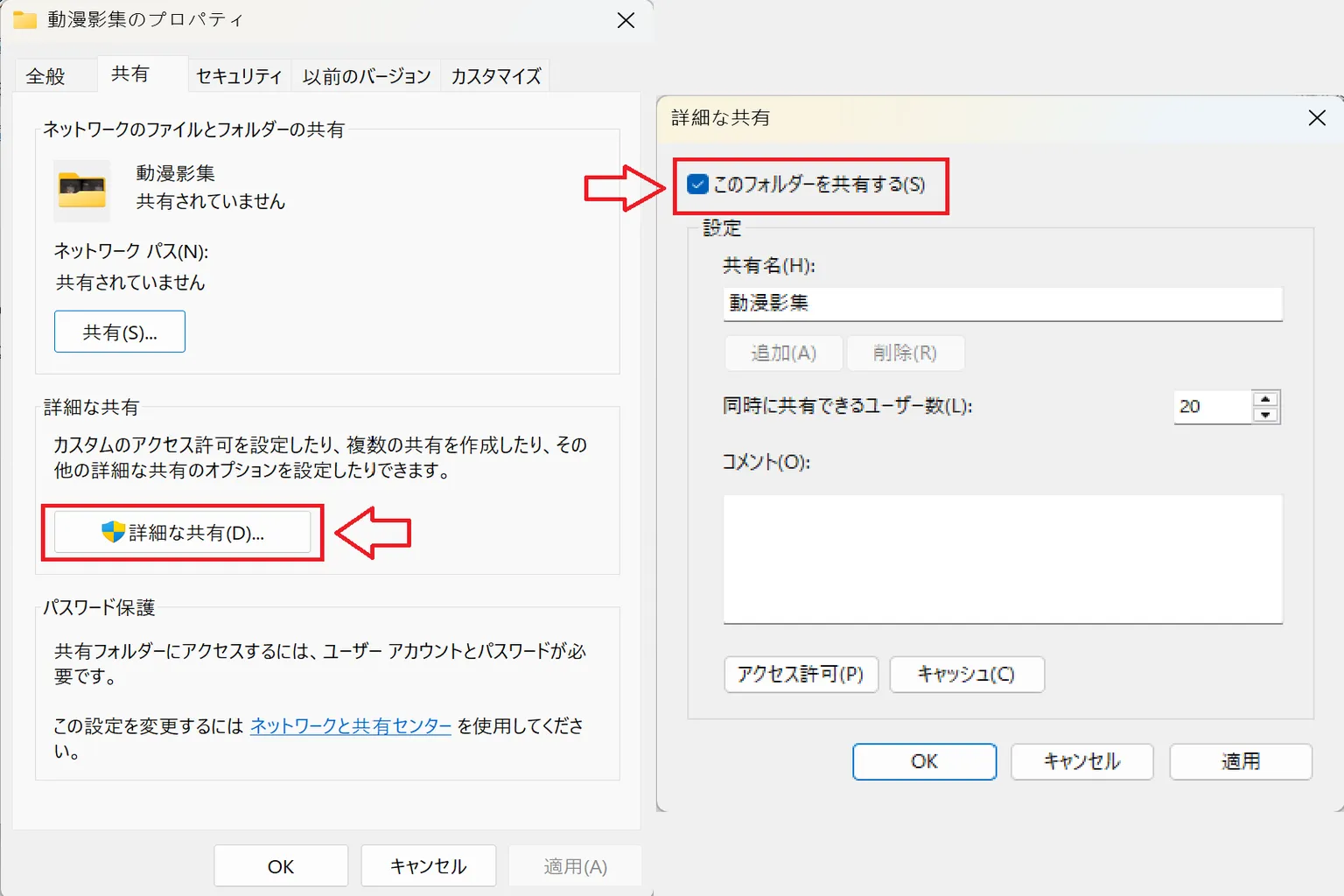This screenshot has height=896, width=1344.
Task: Click the コメント(O) text area
Action: pos(1003,559)
